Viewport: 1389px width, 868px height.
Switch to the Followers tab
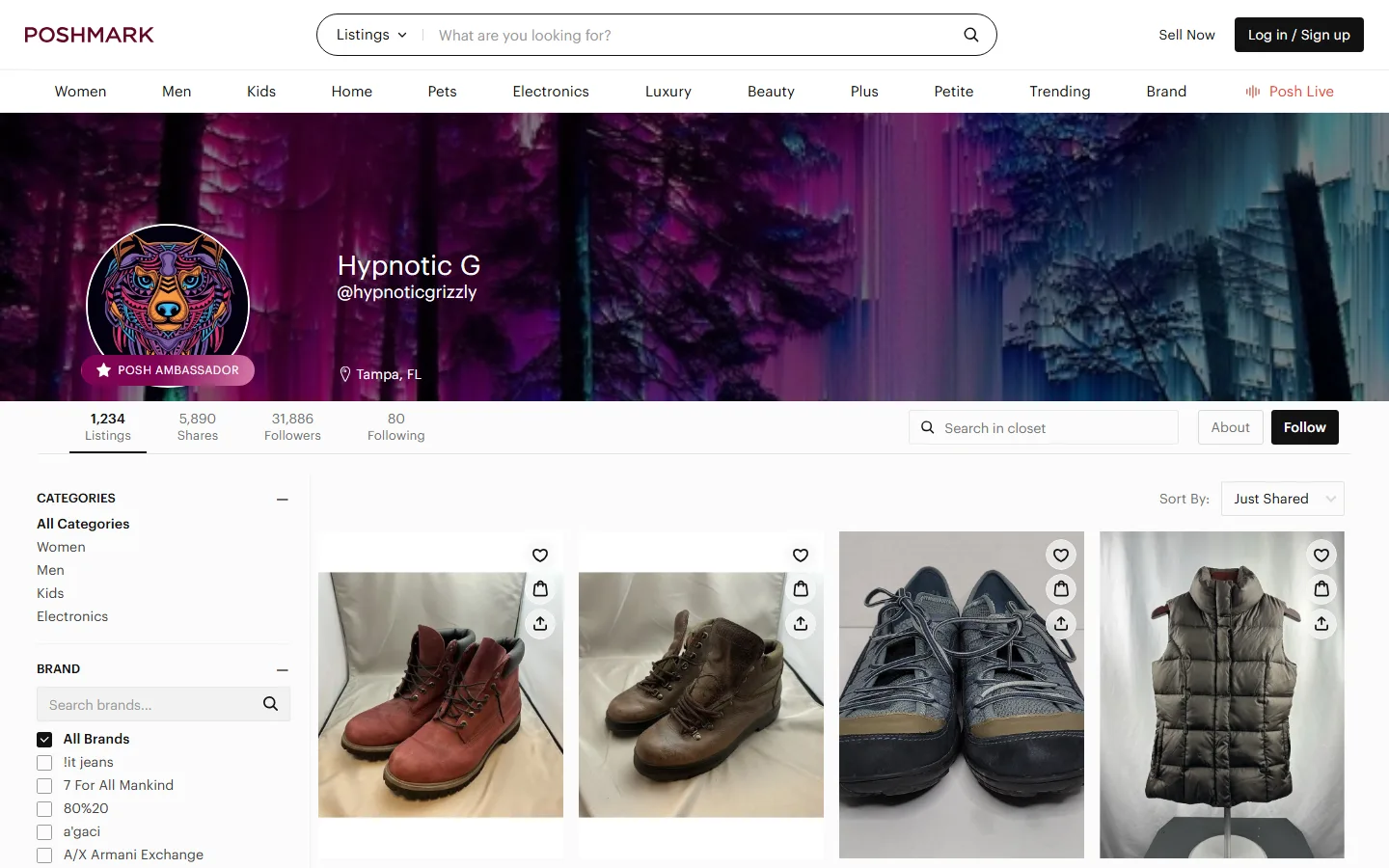click(292, 426)
